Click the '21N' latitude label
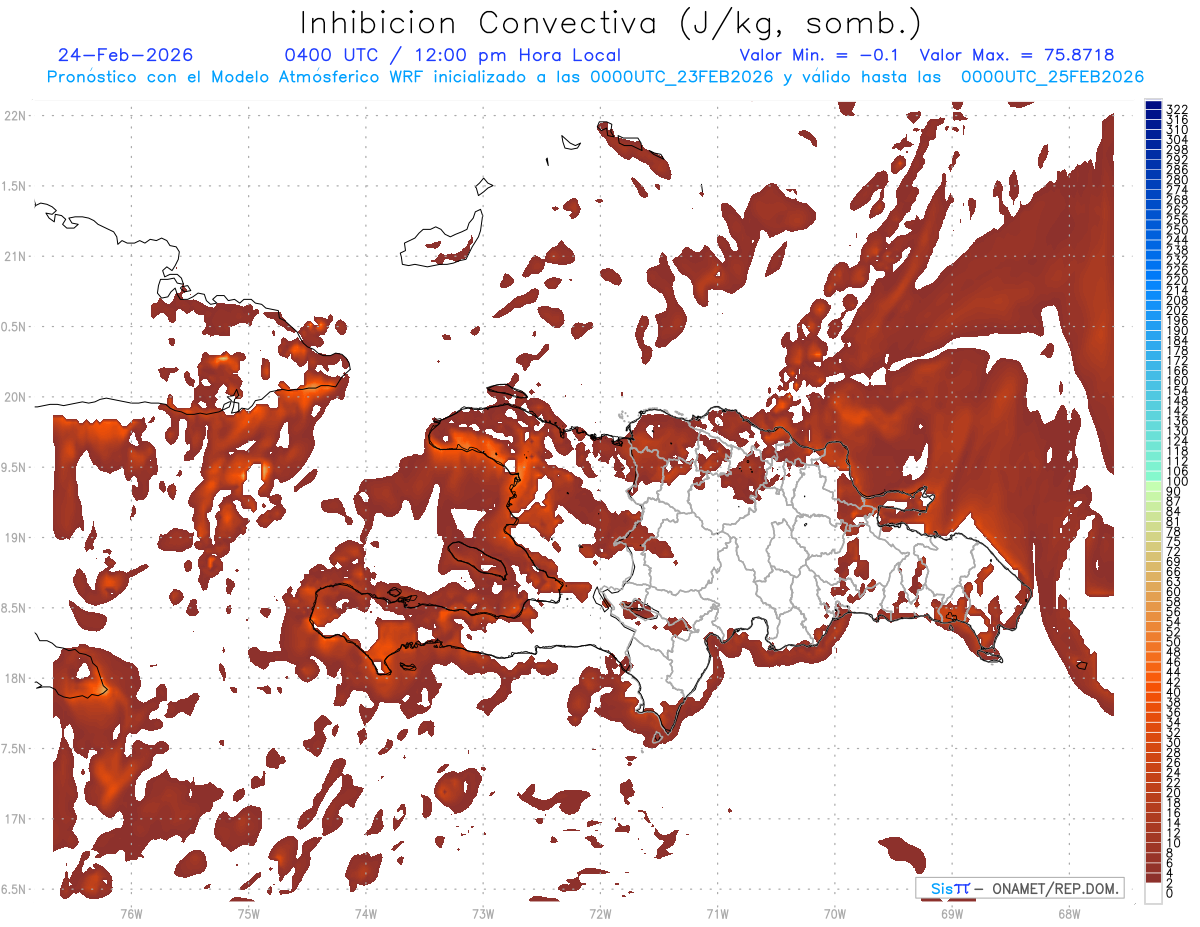1200x927 pixels. point(14,256)
